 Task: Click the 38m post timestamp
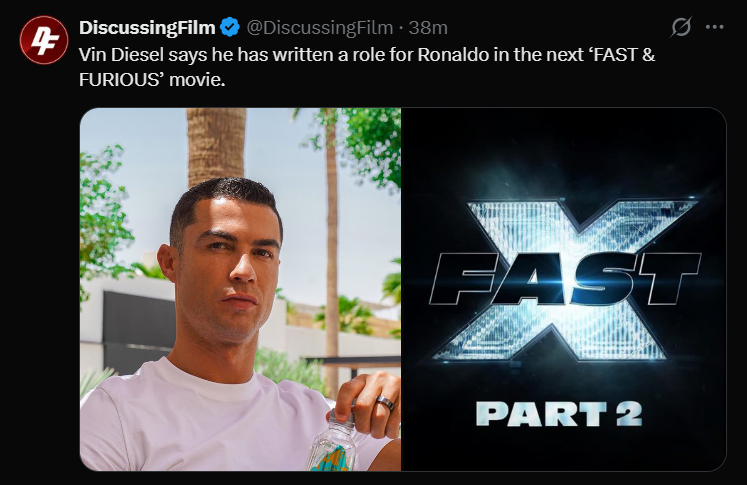pyautogui.click(x=428, y=28)
